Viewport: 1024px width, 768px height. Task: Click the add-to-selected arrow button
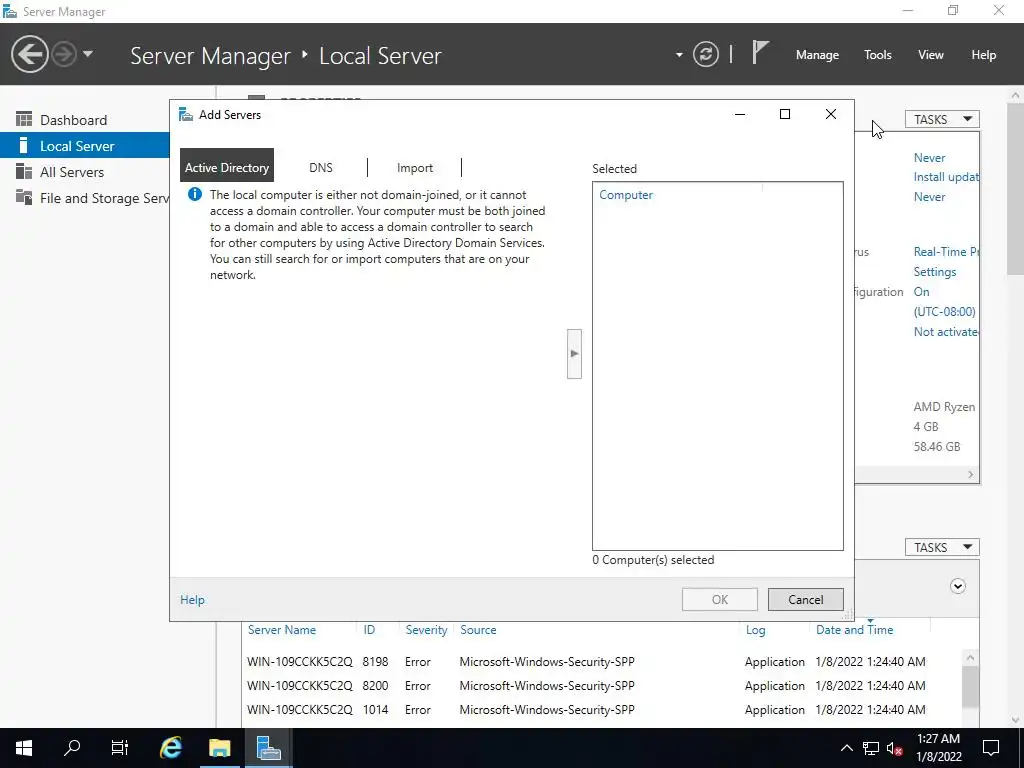tap(574, 353)
